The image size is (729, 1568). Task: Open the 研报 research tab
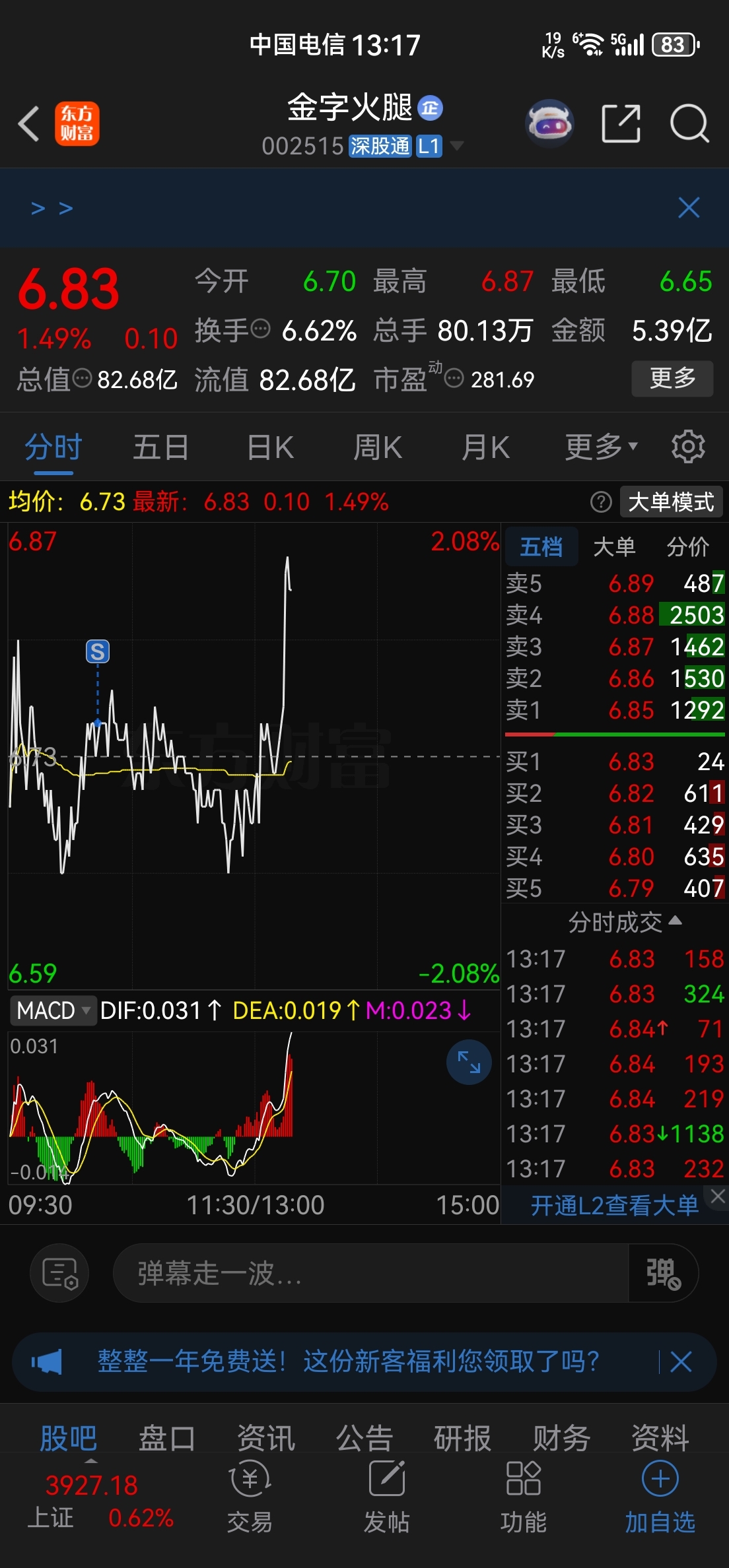(x=463, y=1439)
